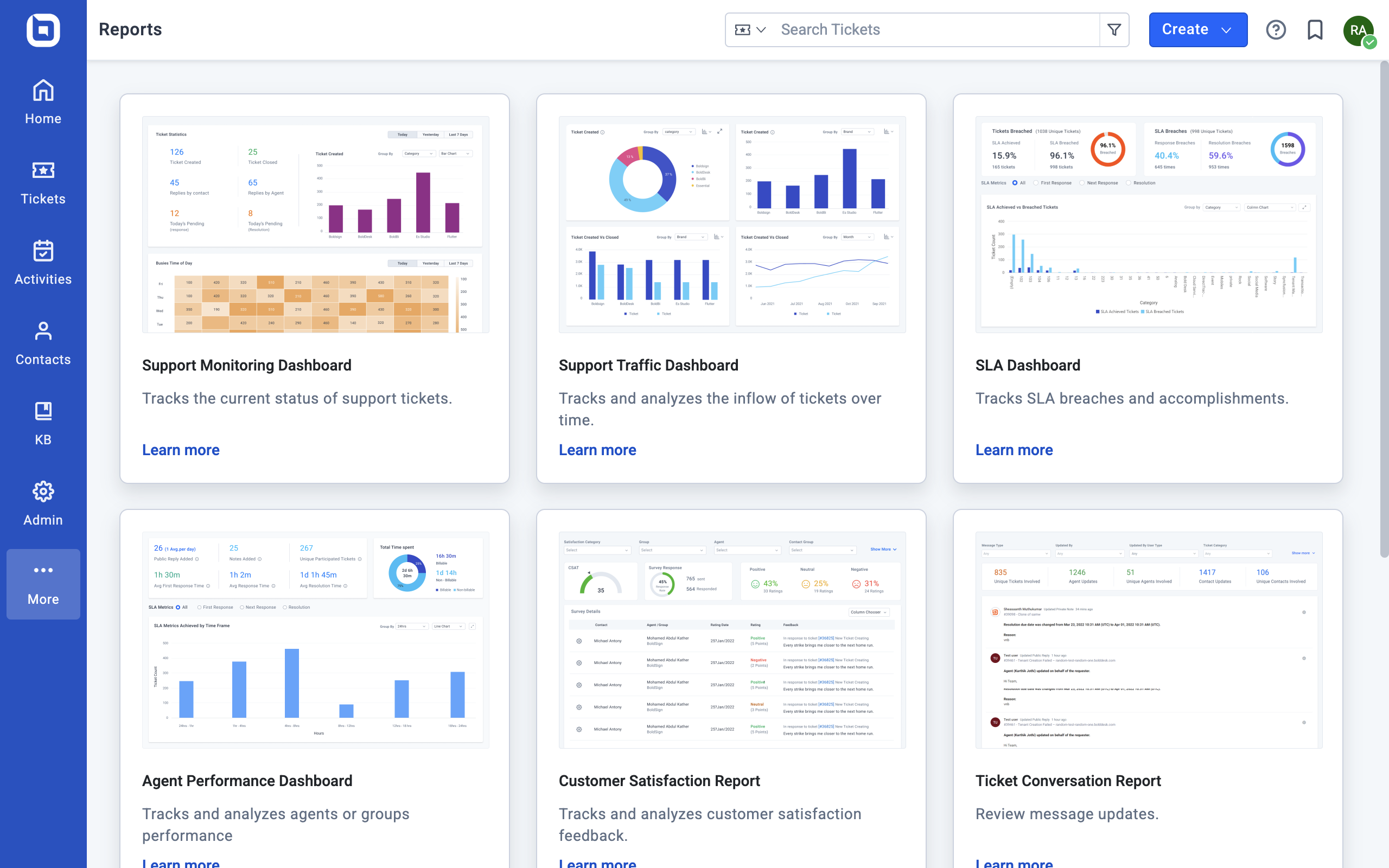1389x868 pixels.
Task: Open the Knowledge Base (KB) section
Action: point(43,422)
